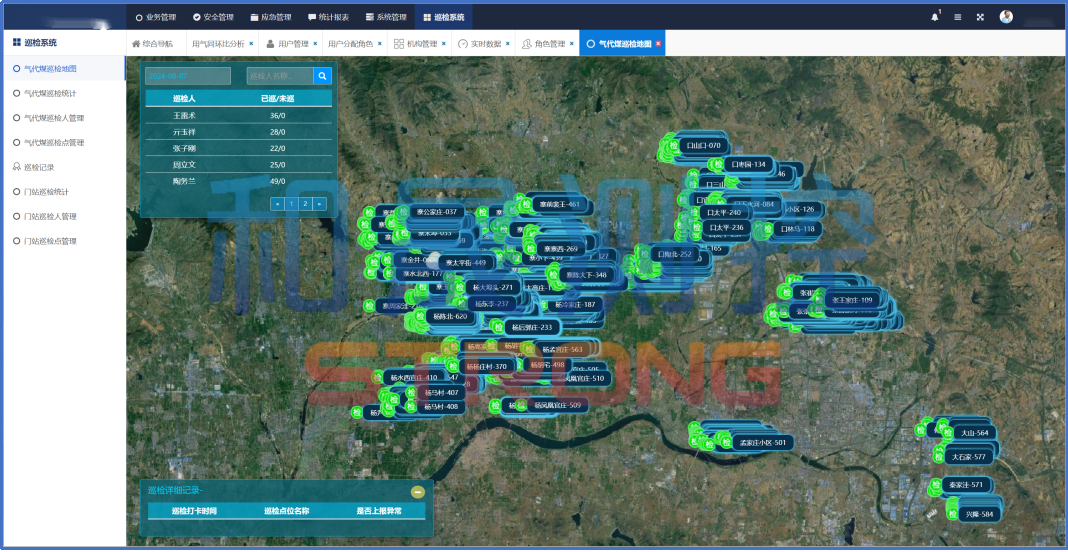The height and width of the screenshot is (552, 1068).
Task: Click the green 检 marker beside 口山口-070
Action: pos(673,145)
